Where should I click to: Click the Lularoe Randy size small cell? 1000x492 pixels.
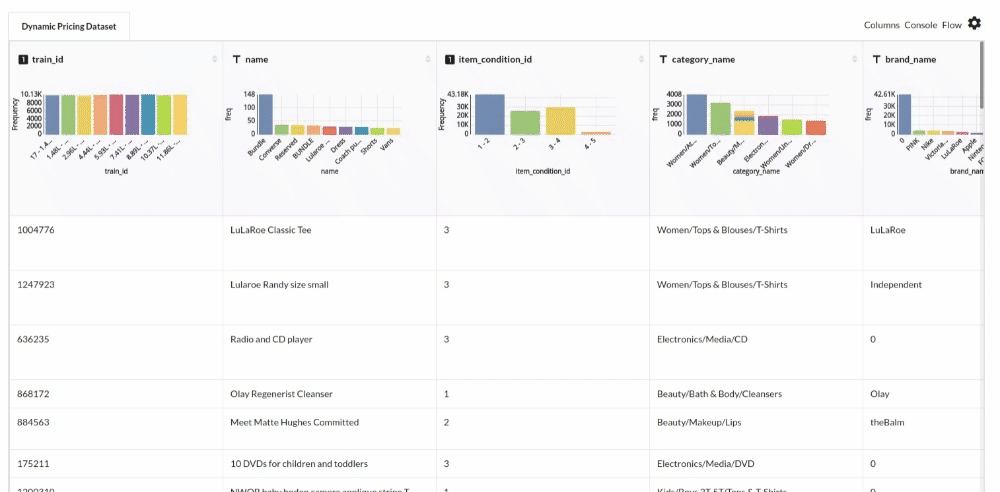[x=330, y=298]
